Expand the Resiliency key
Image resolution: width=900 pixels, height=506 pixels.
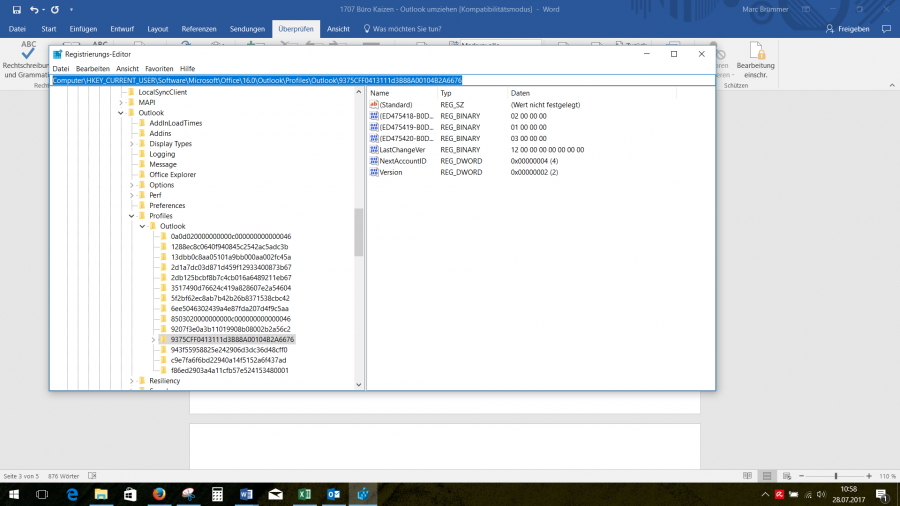click(x=132, y=381)
